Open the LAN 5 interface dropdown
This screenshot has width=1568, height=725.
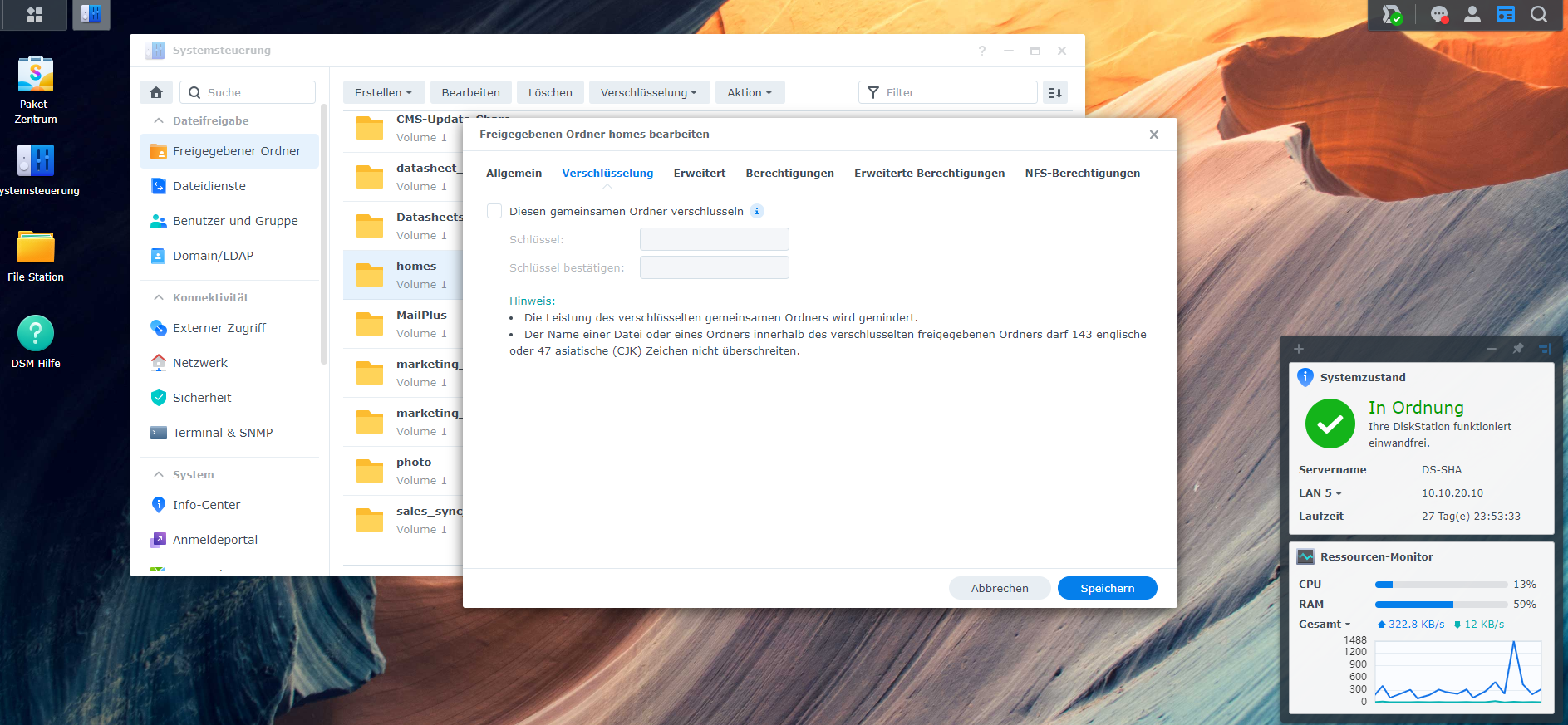(x=1320, y=492)
